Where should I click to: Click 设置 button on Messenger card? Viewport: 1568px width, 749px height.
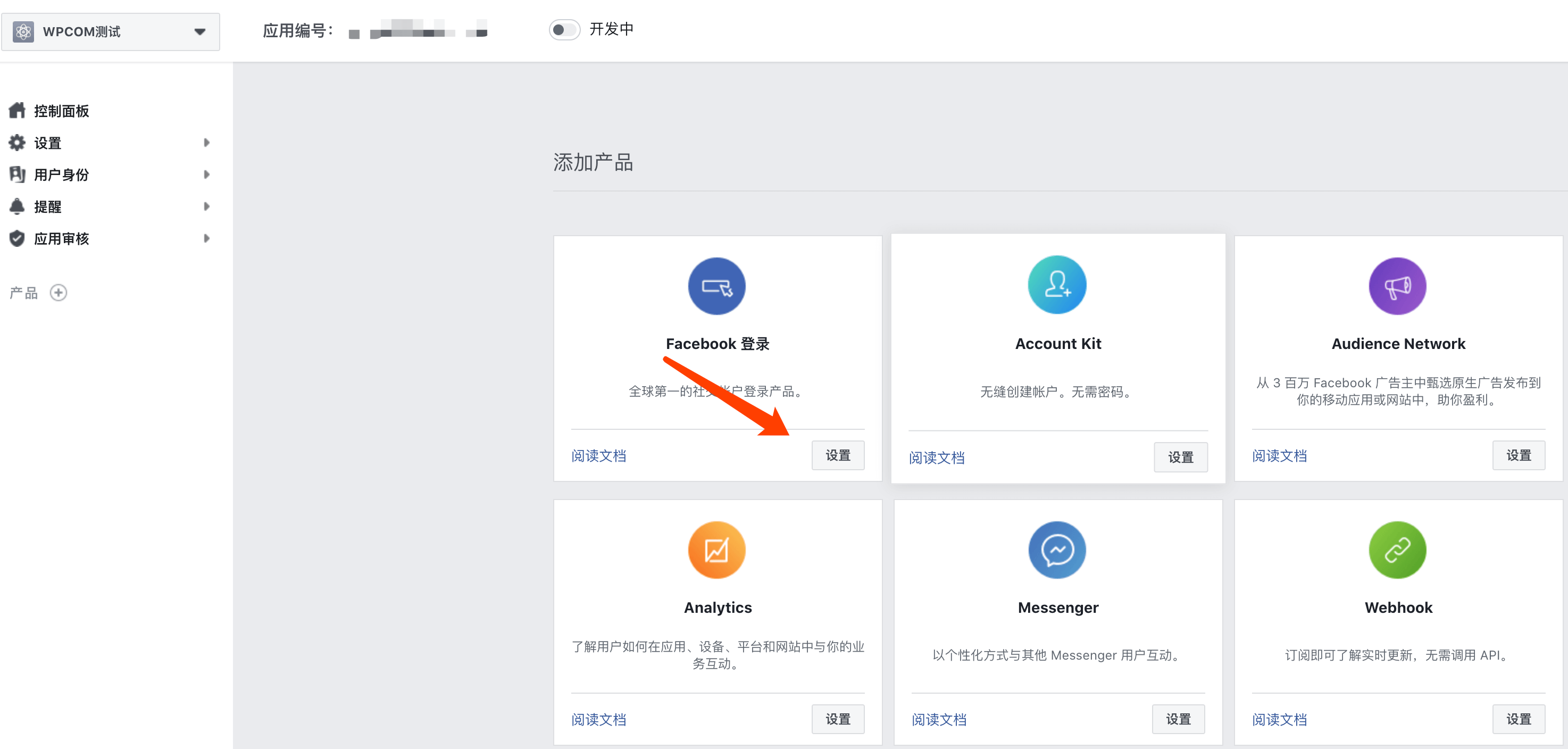pos(1179,719)
